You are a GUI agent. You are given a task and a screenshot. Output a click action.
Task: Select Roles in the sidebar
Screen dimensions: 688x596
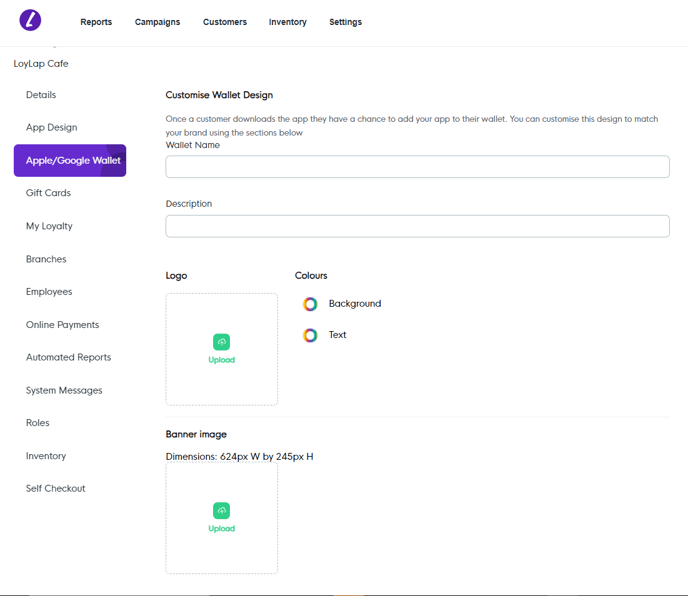click(x=38, y=423)
